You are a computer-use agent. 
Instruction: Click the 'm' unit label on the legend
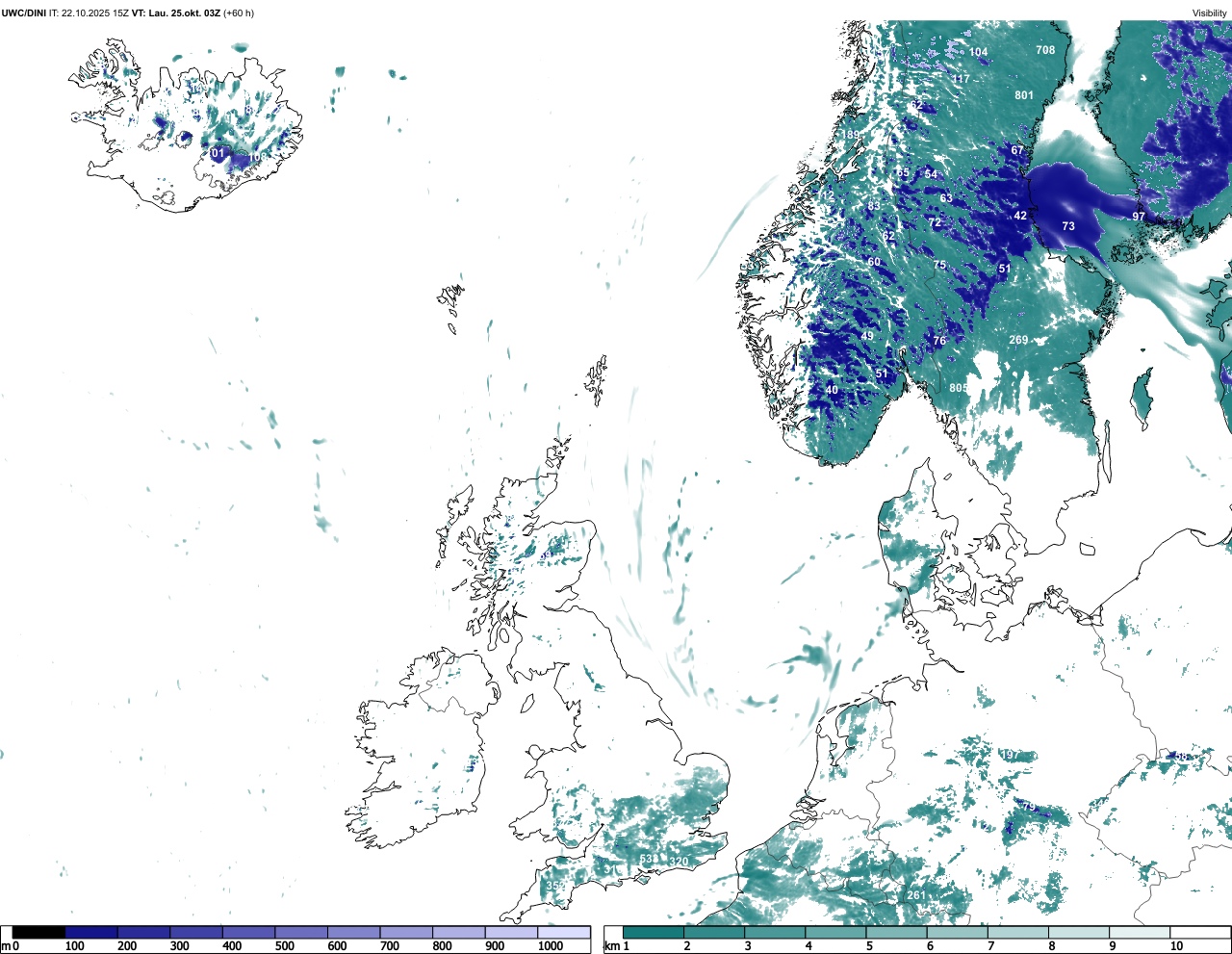coord(6,946)
